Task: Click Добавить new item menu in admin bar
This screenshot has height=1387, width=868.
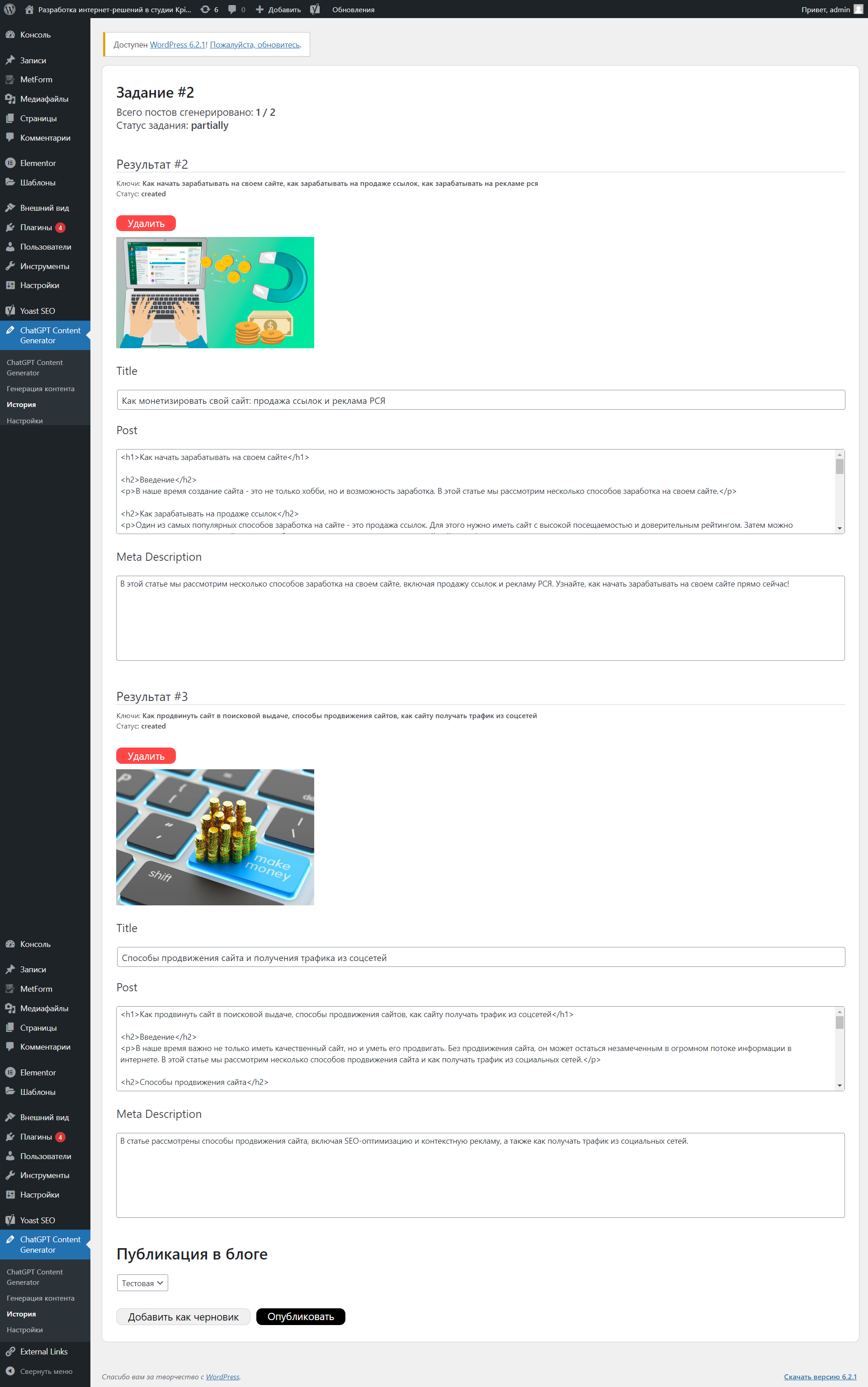Action: pos(278,9)
